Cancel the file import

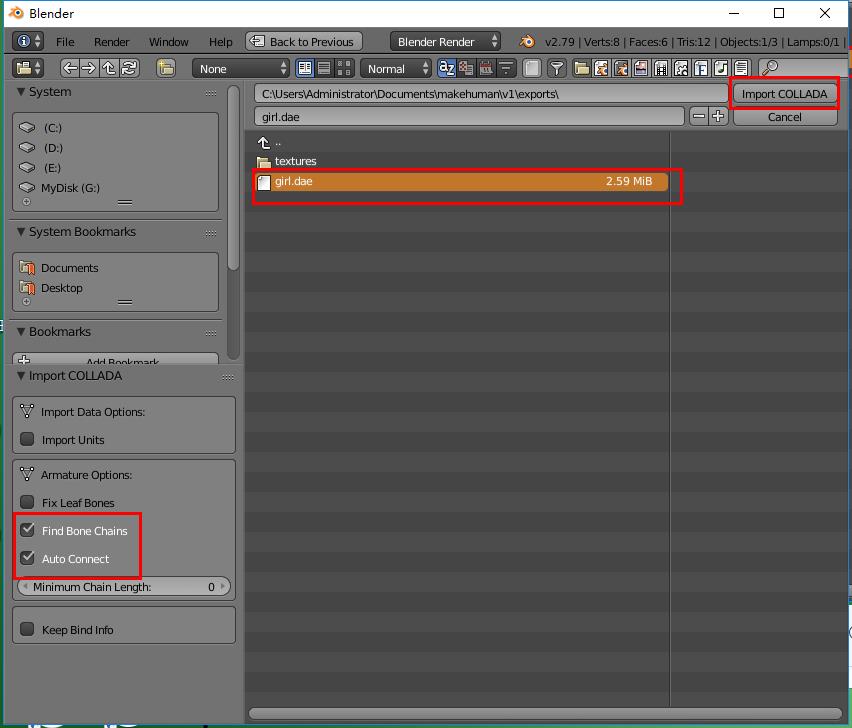(784, 117)
